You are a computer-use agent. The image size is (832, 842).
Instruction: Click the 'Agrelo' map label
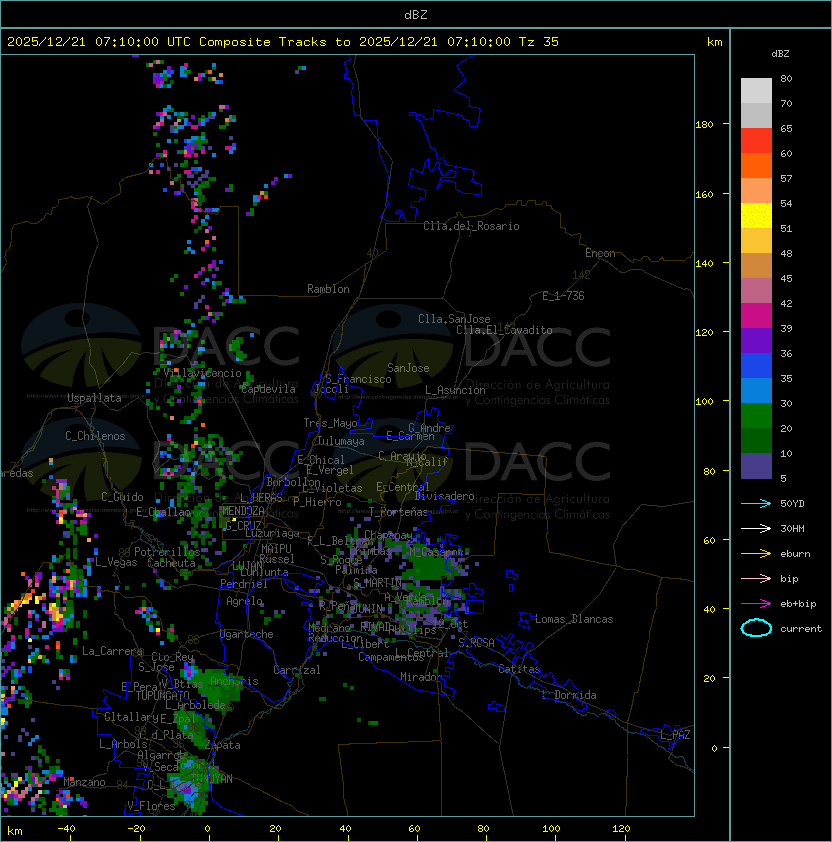pos(244,601)
